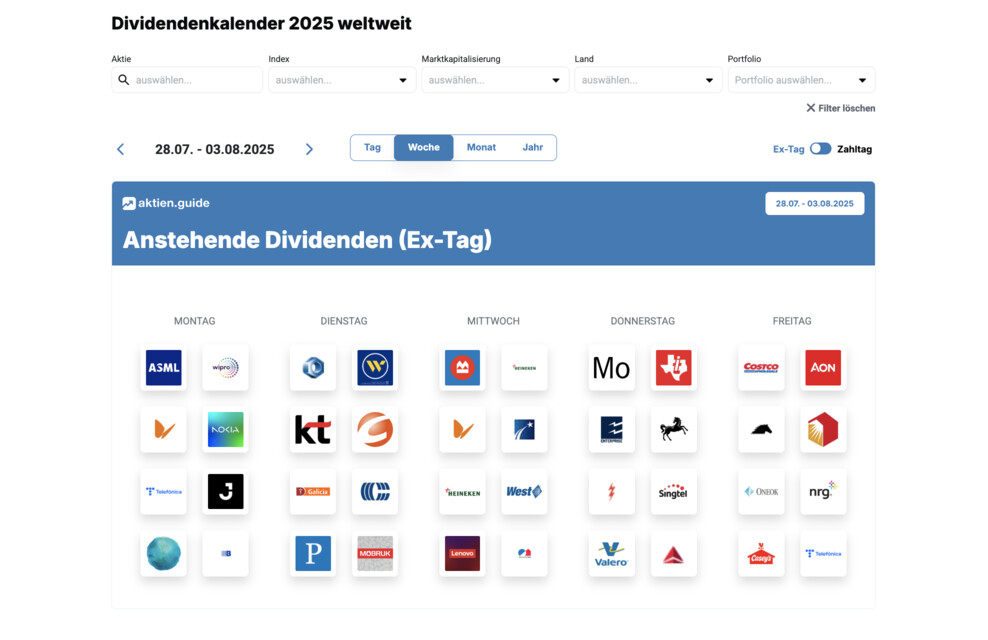Expand the Land filter dropdown

coord(648,80)
